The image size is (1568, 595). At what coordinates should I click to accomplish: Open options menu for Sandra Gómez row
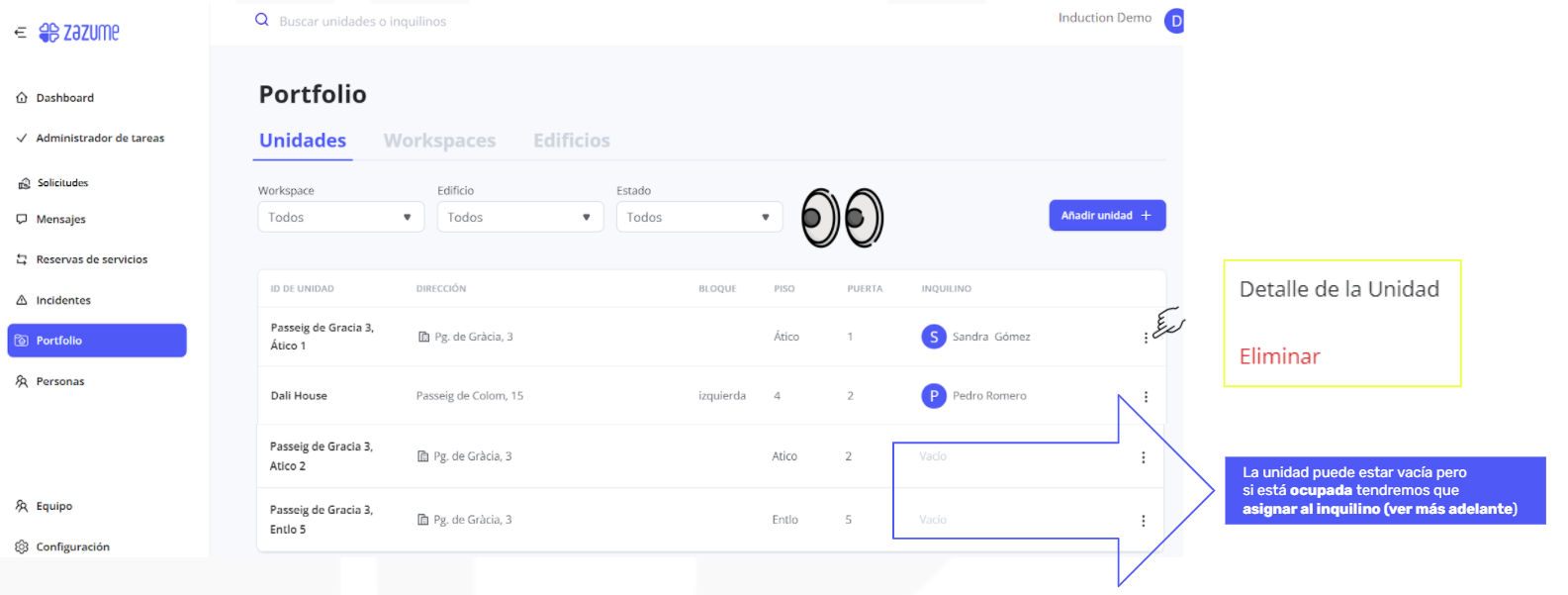[1146, 338]
